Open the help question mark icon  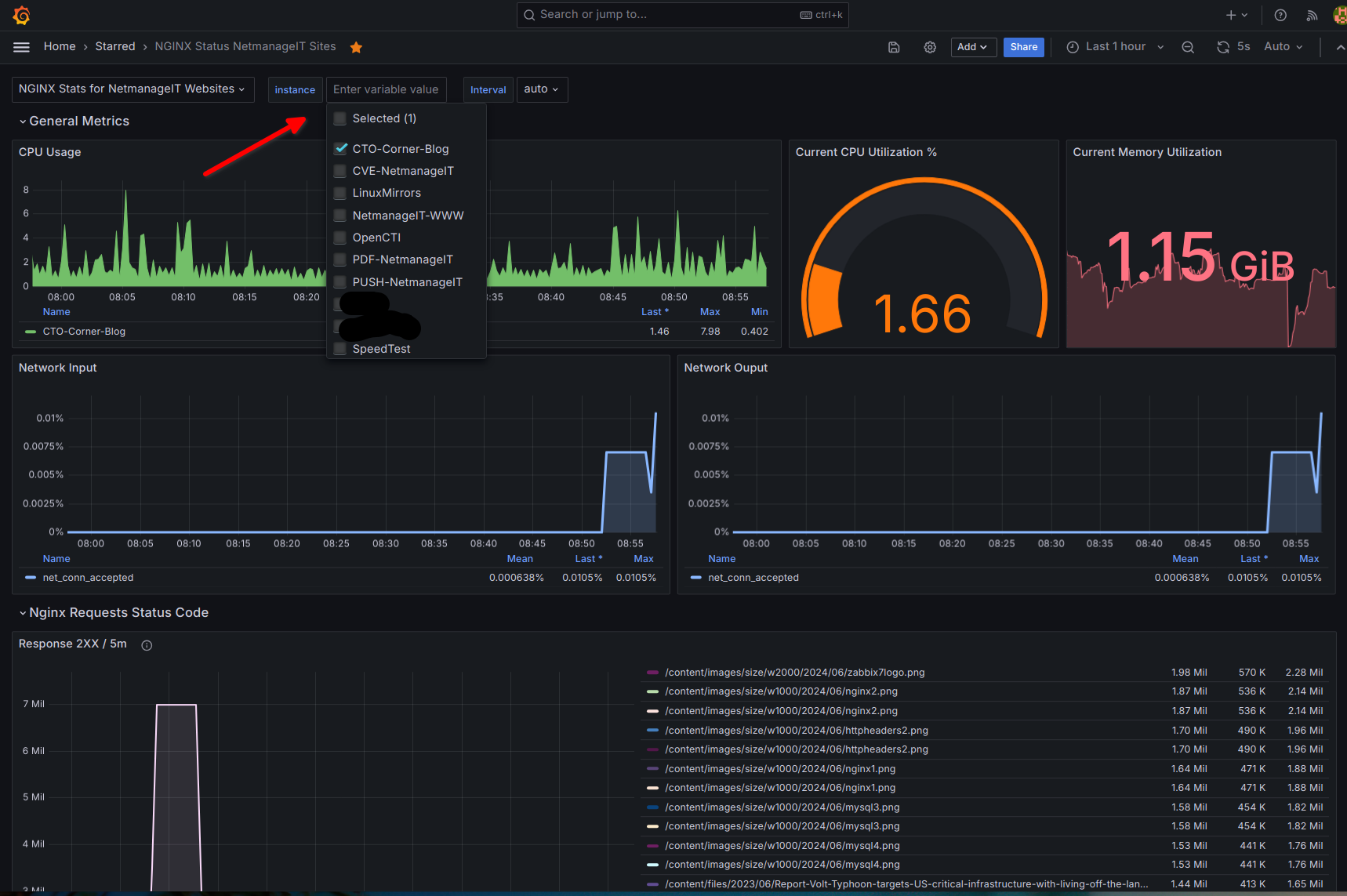1280,15
